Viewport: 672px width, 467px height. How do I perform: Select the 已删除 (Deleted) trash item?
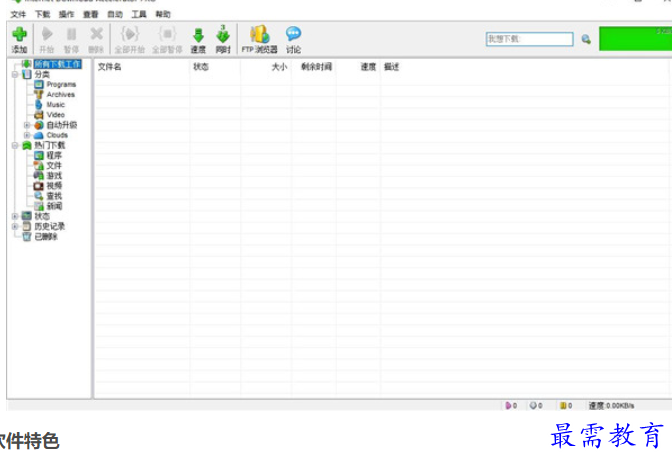tap(40, 236)
